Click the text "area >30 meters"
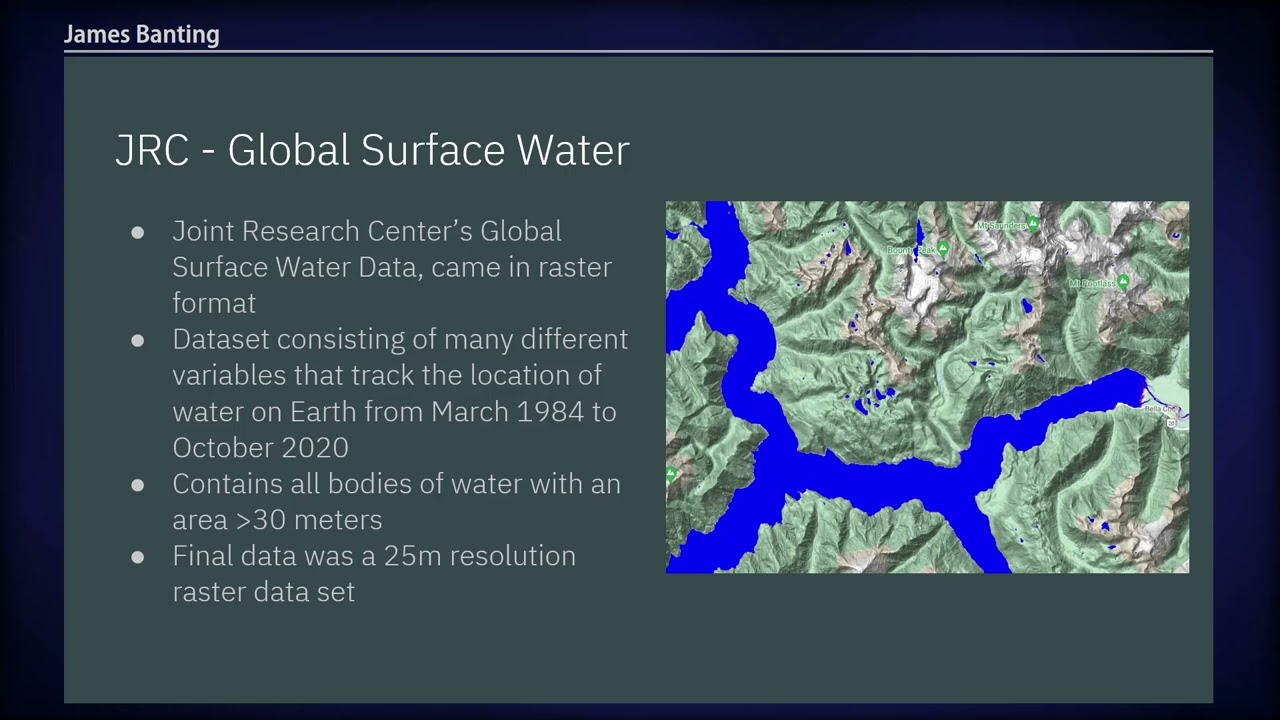This screenshot has width=1280, height=720. point(277,520)
